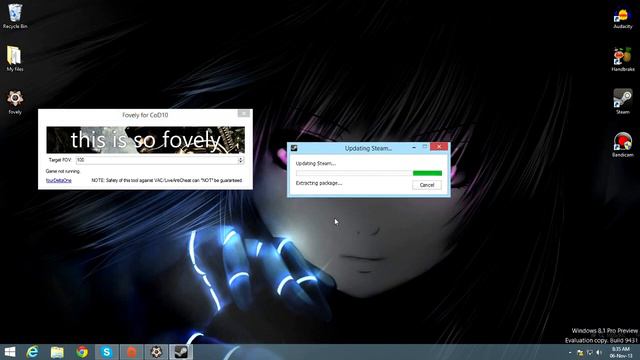Close the Updating Steam window
Image resolution: width=640 pixels, height=360 pixels.
coord(439,147)
